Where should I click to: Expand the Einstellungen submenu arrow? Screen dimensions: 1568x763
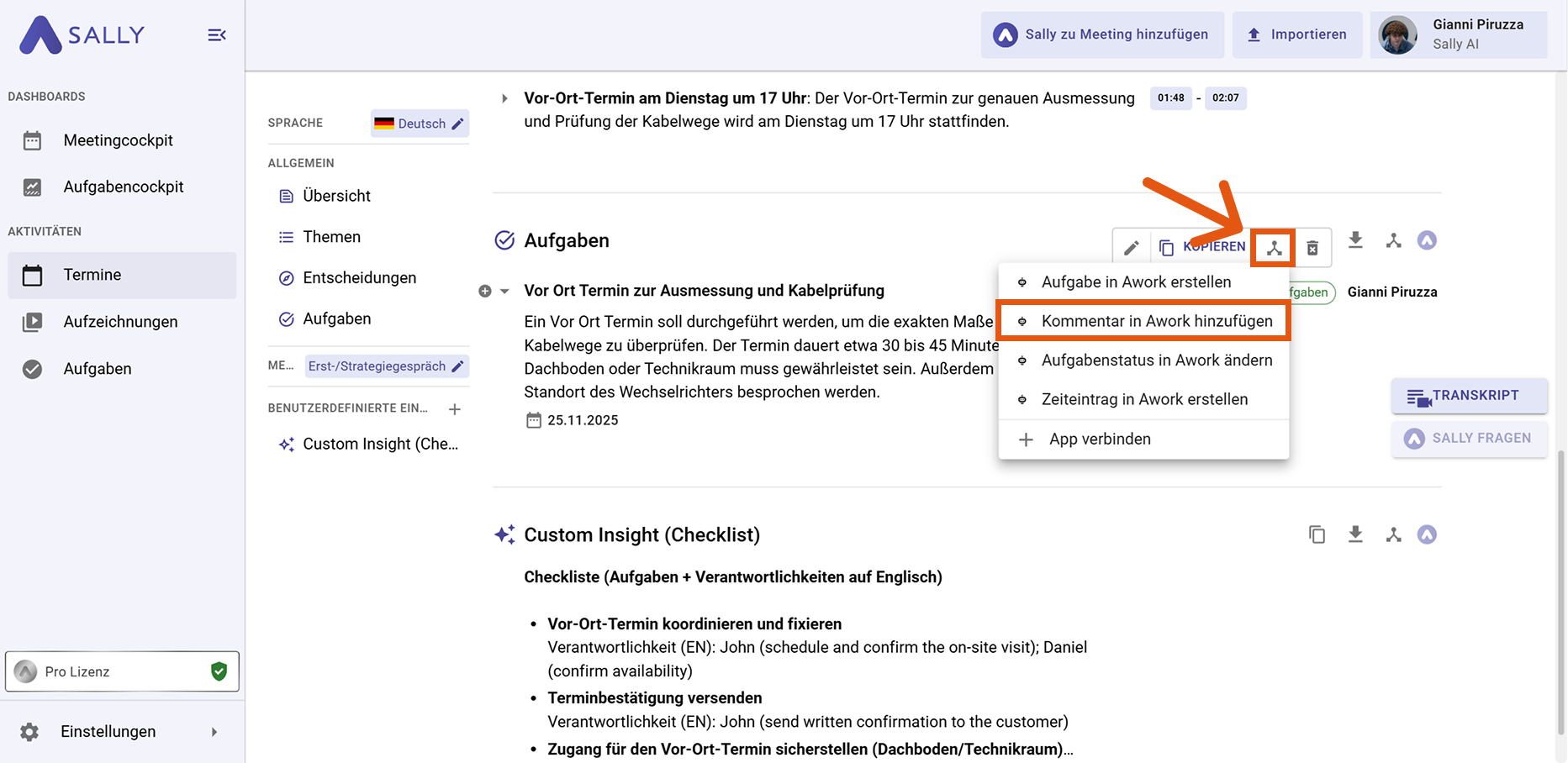click(x=214, y=732)
